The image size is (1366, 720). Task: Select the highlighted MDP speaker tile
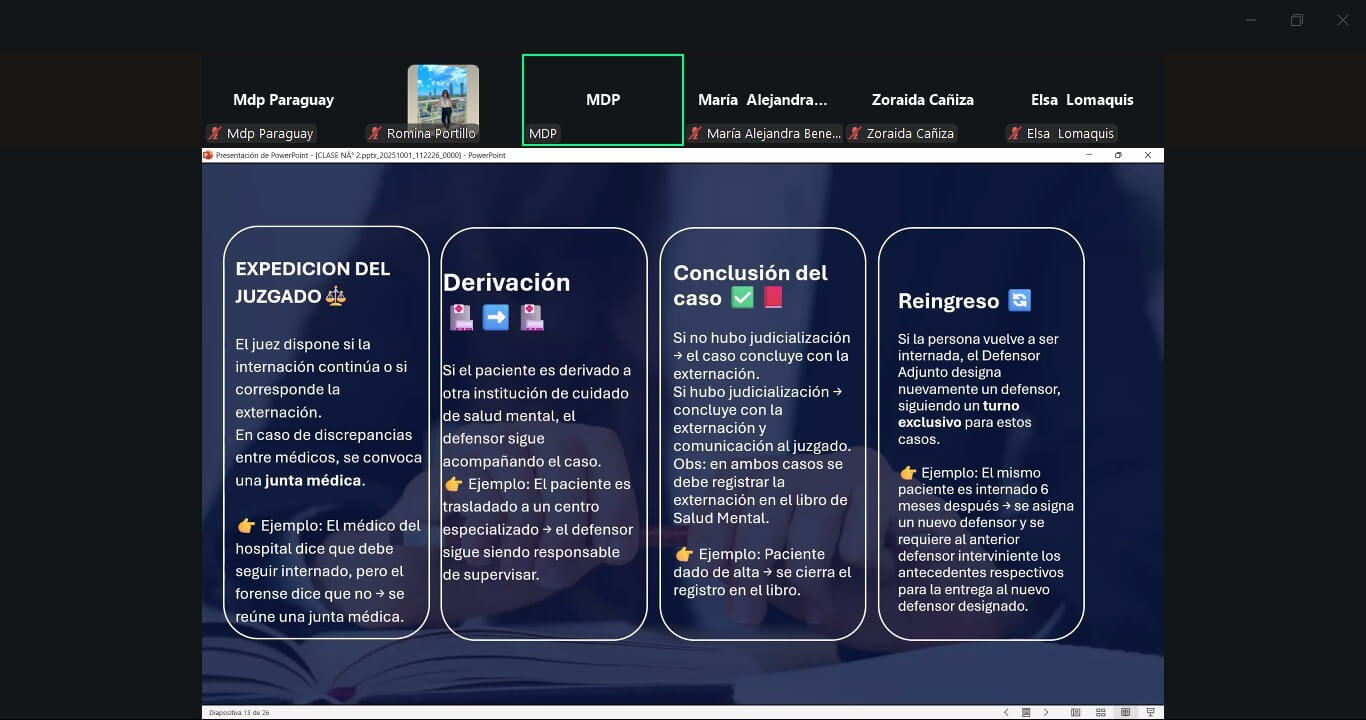(603, 99)
